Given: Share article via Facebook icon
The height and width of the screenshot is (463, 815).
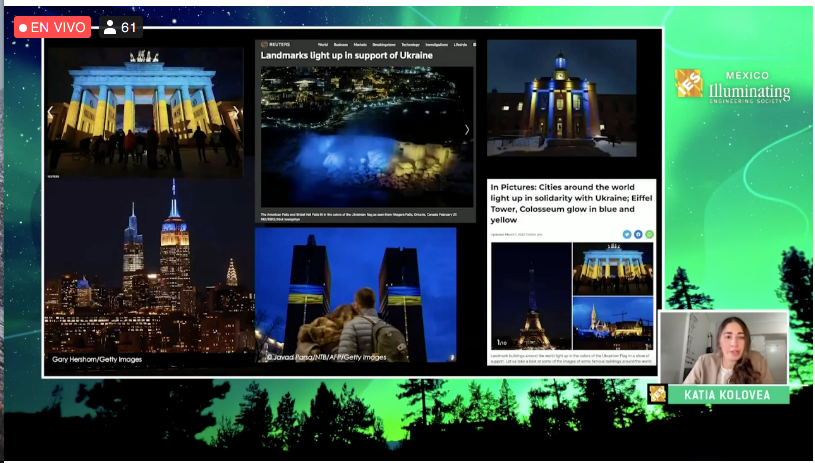Looking at the screenshot, I should (638, 234).
